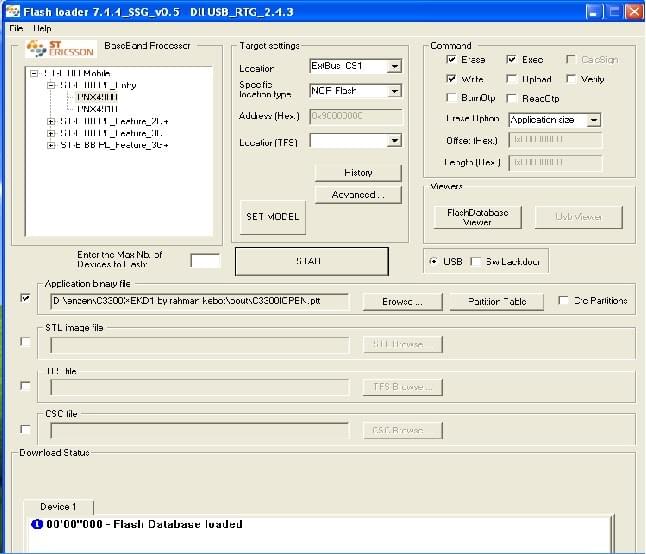
Task: Click the CSC file path field
Action: pos(199,430)
